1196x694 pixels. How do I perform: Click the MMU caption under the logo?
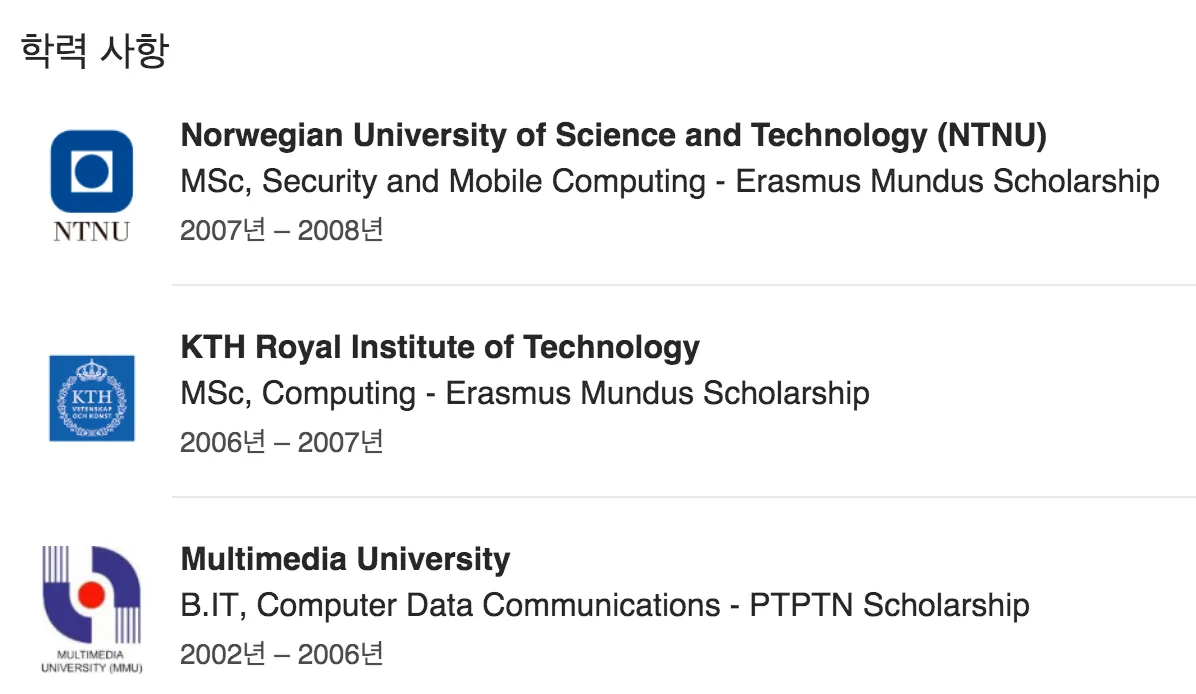[x=92, y=661]
